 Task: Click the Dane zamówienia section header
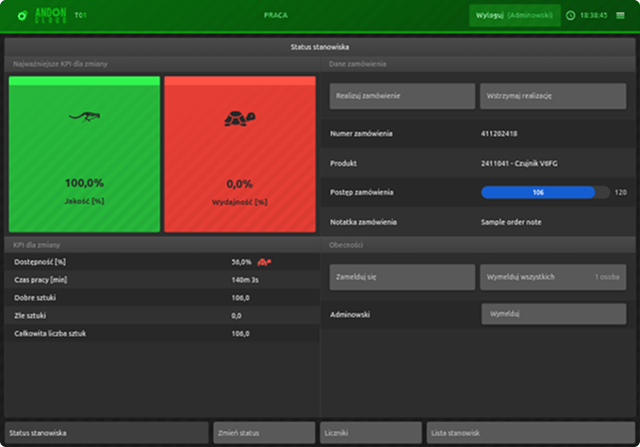358,64
